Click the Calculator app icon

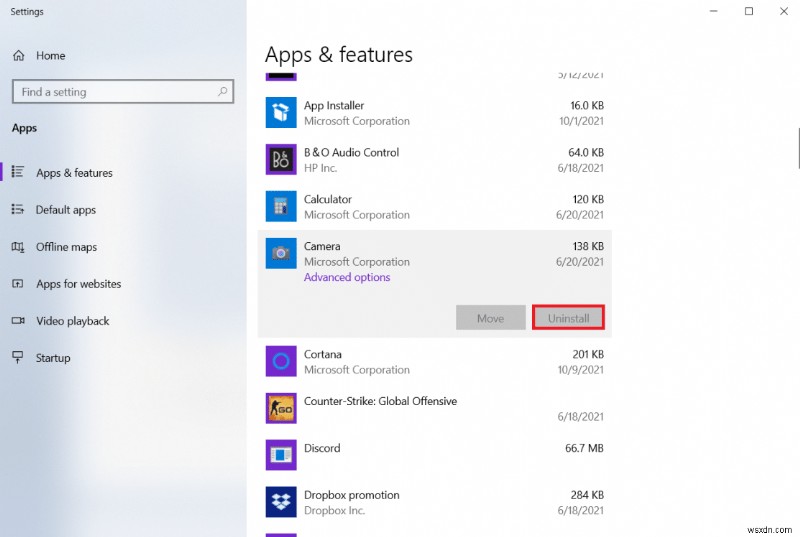[281, 207]
